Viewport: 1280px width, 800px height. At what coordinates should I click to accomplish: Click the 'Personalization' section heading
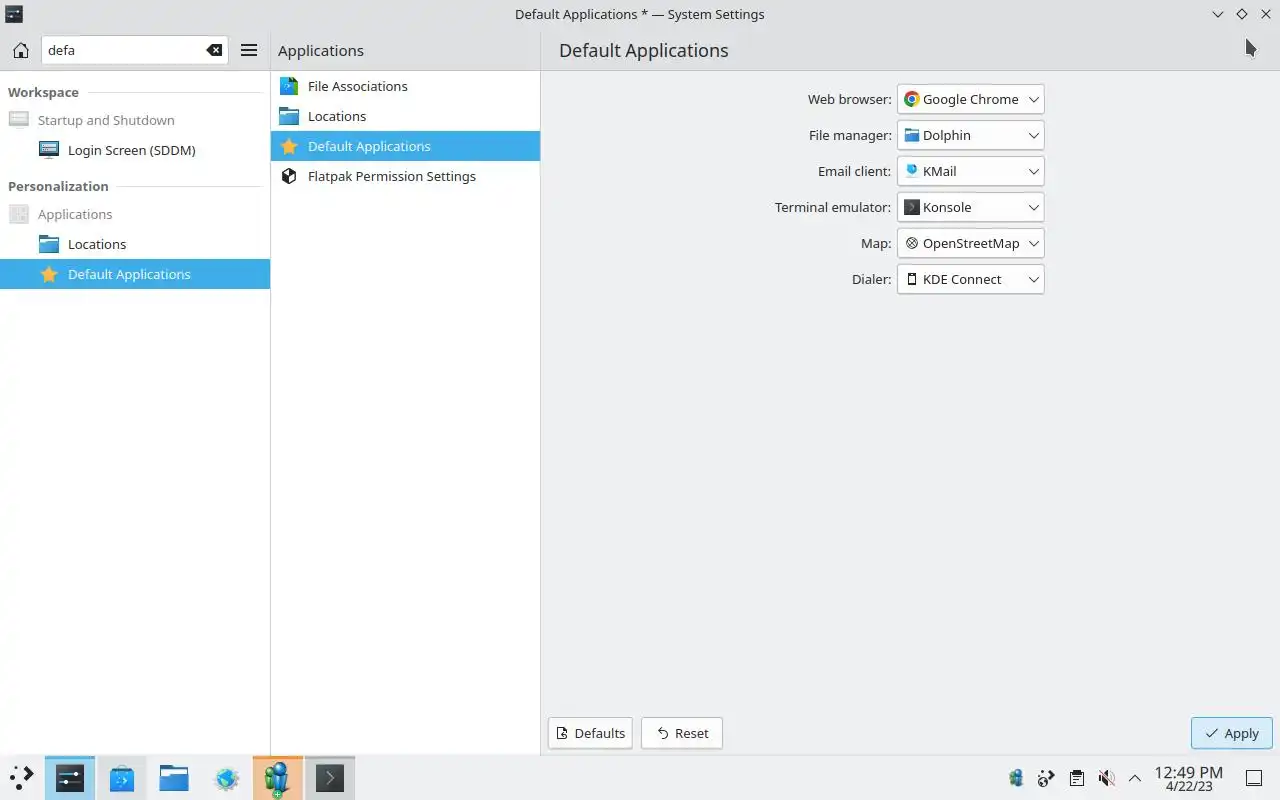tap(58, 186)
